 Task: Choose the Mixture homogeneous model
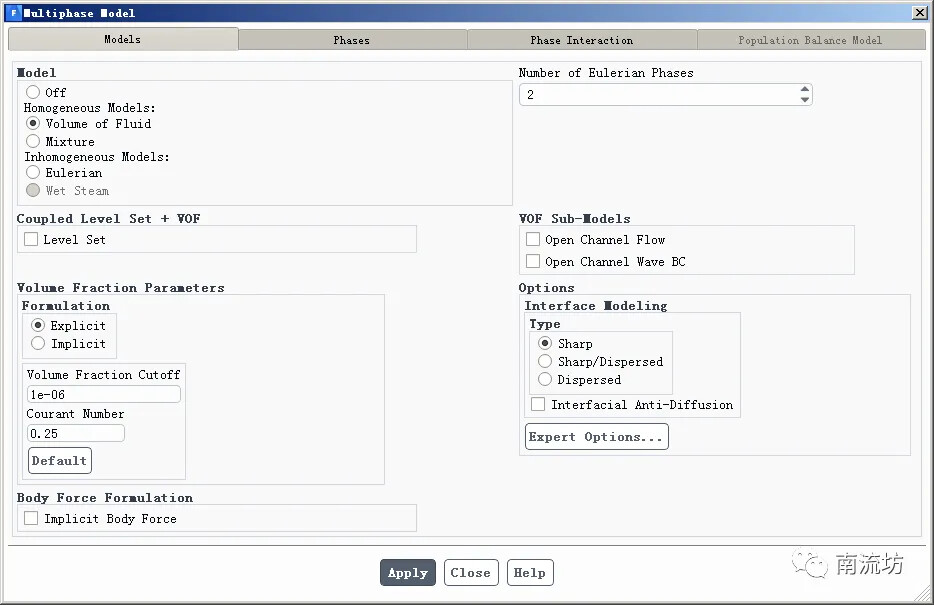click(x=33, y=141)
